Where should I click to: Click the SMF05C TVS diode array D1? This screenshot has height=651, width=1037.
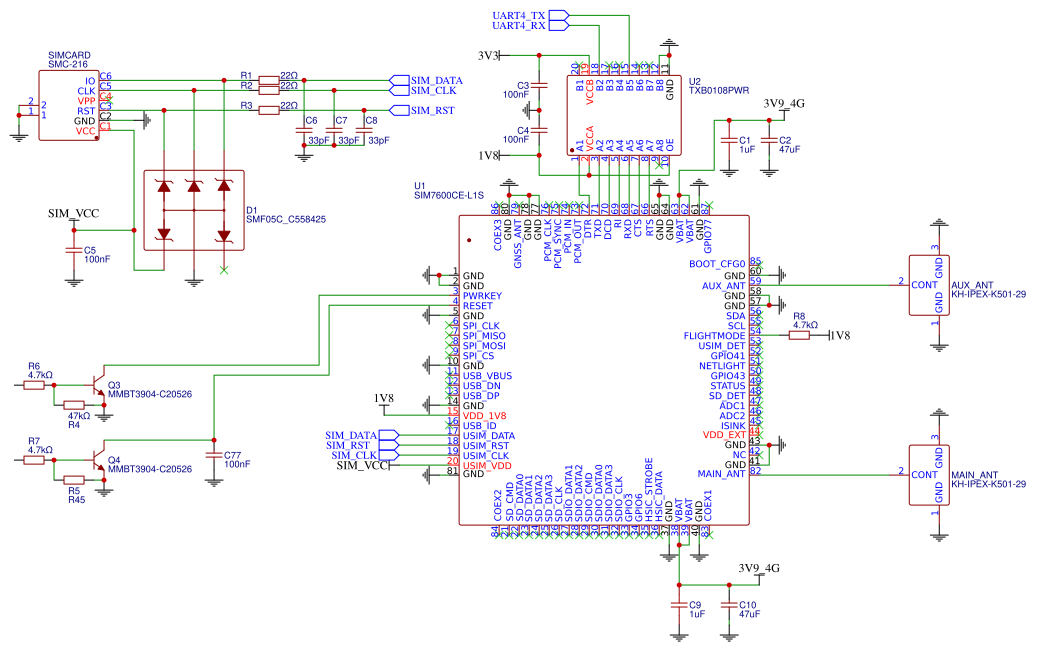(x=195, y=210)
